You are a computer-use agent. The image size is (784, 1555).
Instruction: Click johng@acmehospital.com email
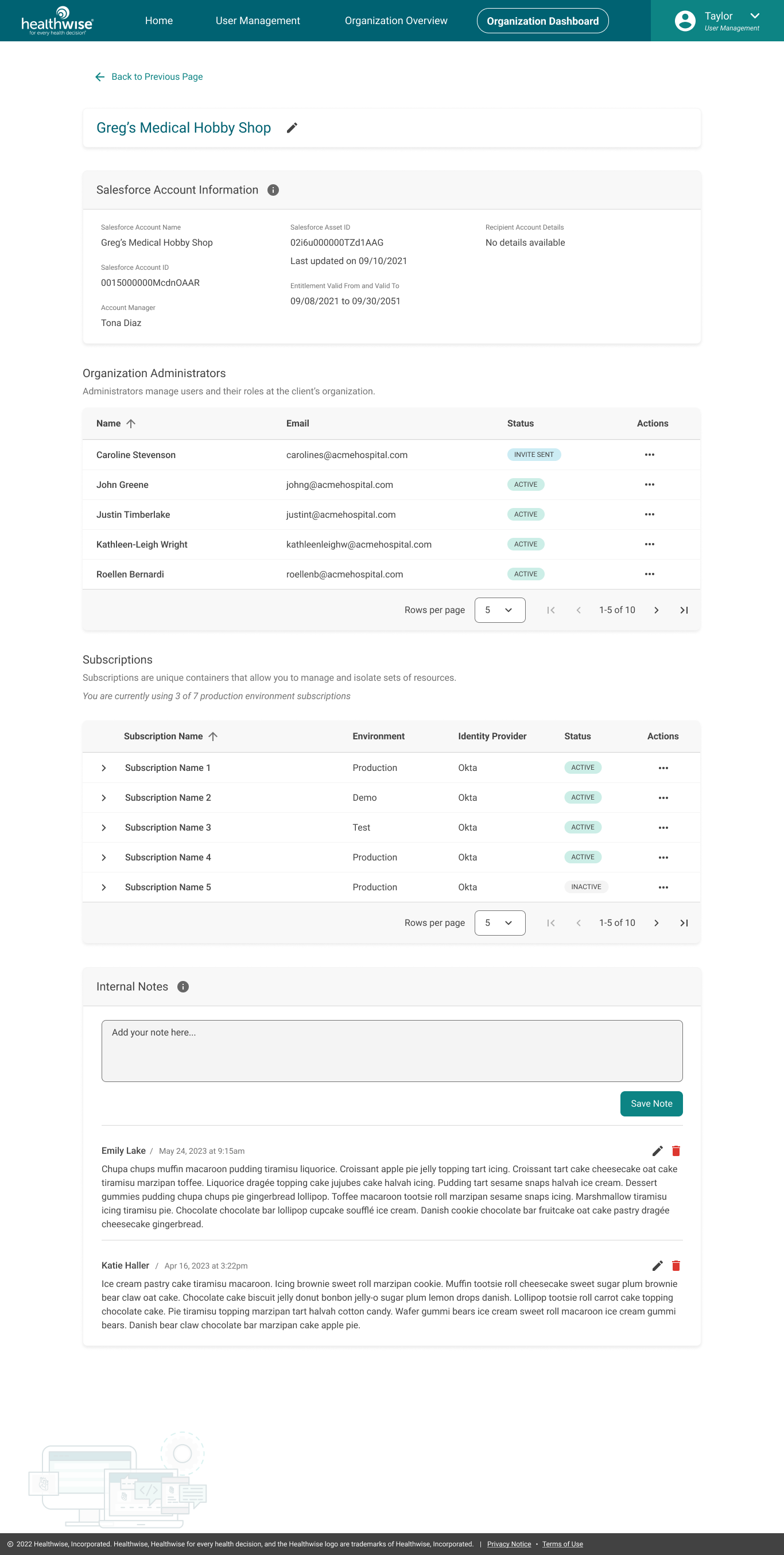[339, 484]
